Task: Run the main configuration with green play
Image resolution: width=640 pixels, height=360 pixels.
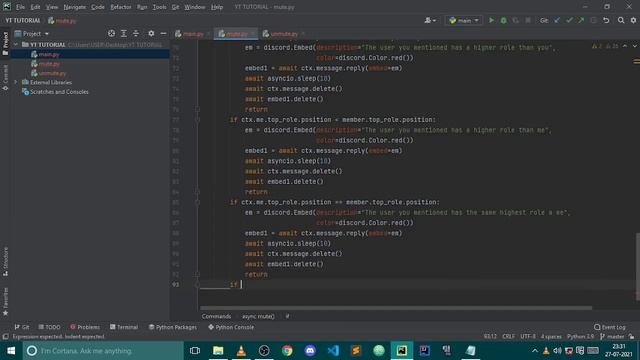Action: click(x=491, y=20)
